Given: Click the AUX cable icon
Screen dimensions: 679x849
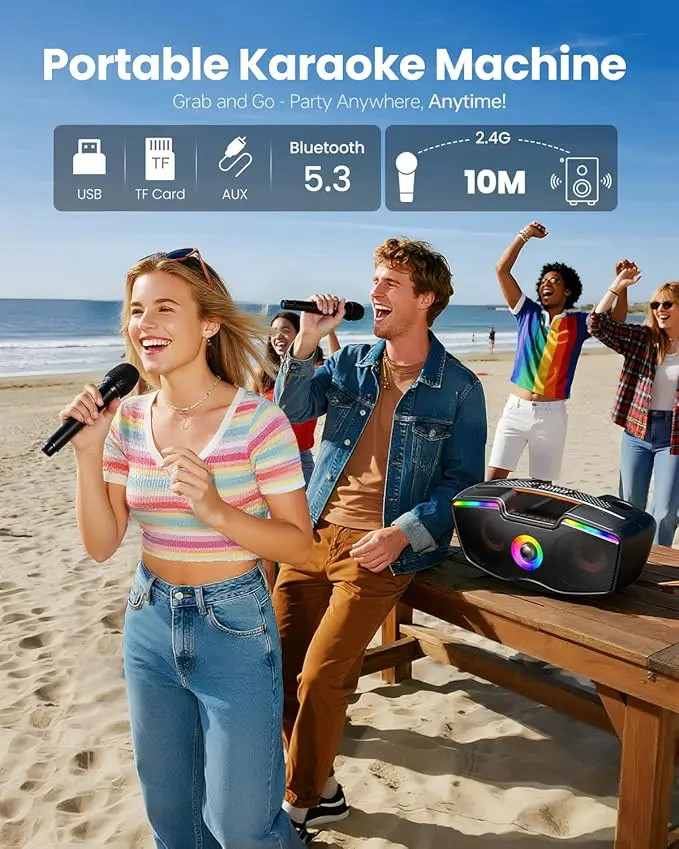Looking at the screenshot, I should (235, 157).
